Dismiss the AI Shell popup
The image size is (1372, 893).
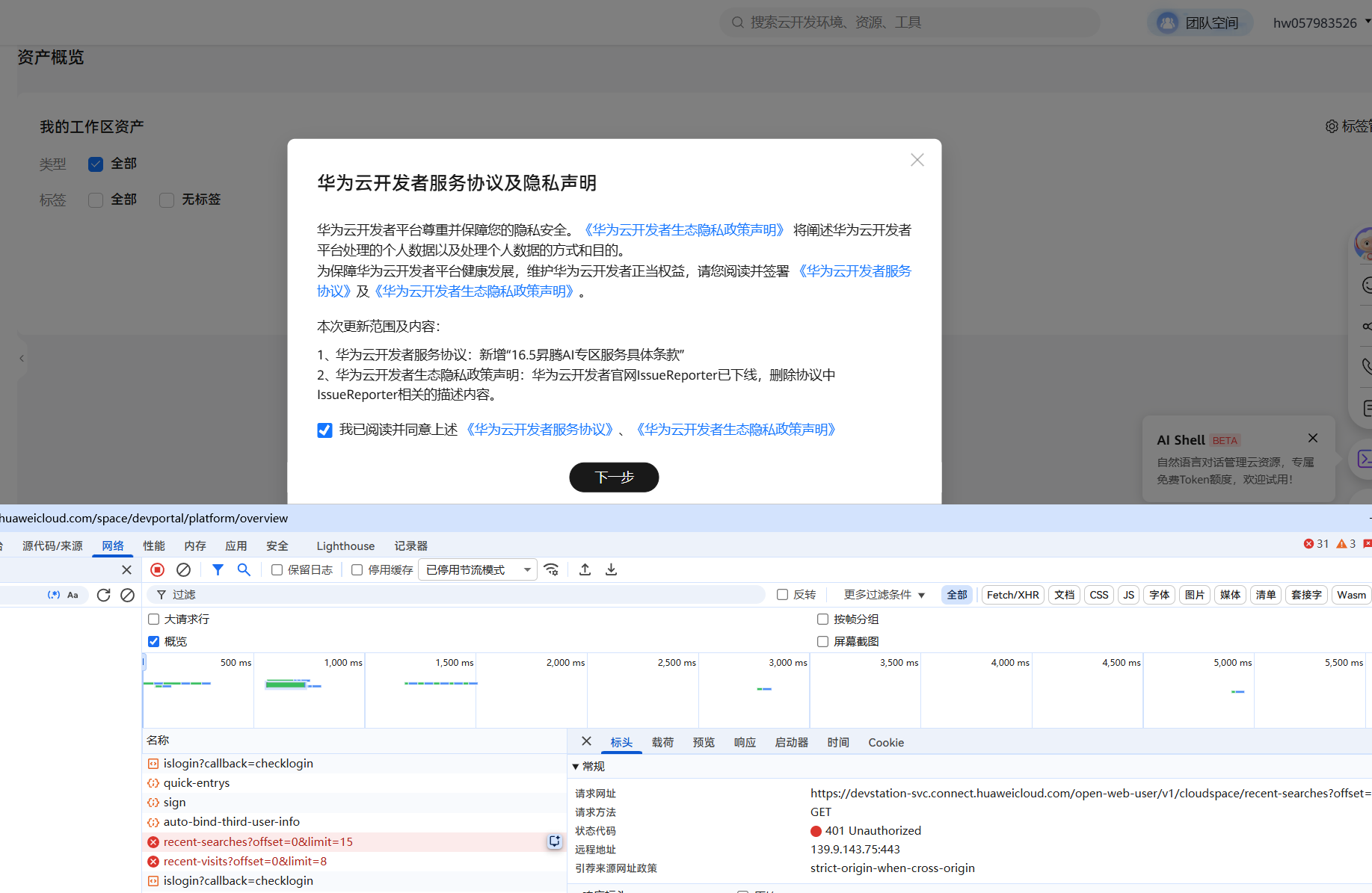(x=1313, y=438)
